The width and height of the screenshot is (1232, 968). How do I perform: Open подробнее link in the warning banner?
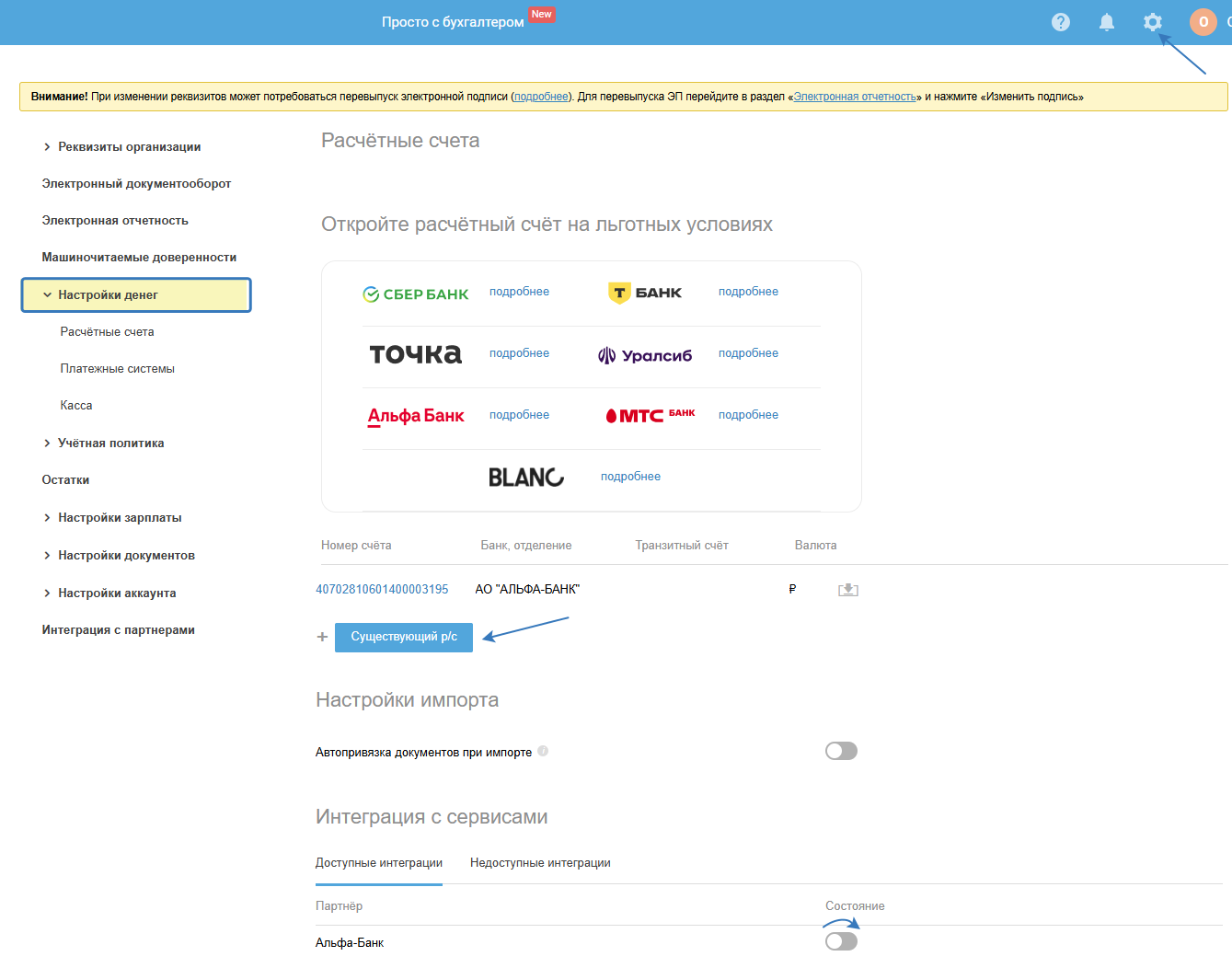(x=541, y=97)
